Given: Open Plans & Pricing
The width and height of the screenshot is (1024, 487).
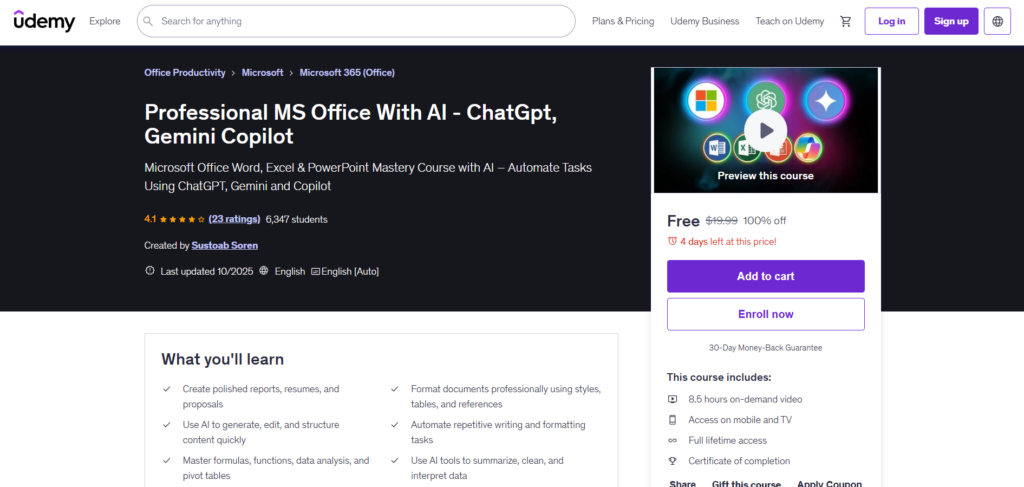Looking at the screenshot, I should pyautogui.click(x=623, y=21).
